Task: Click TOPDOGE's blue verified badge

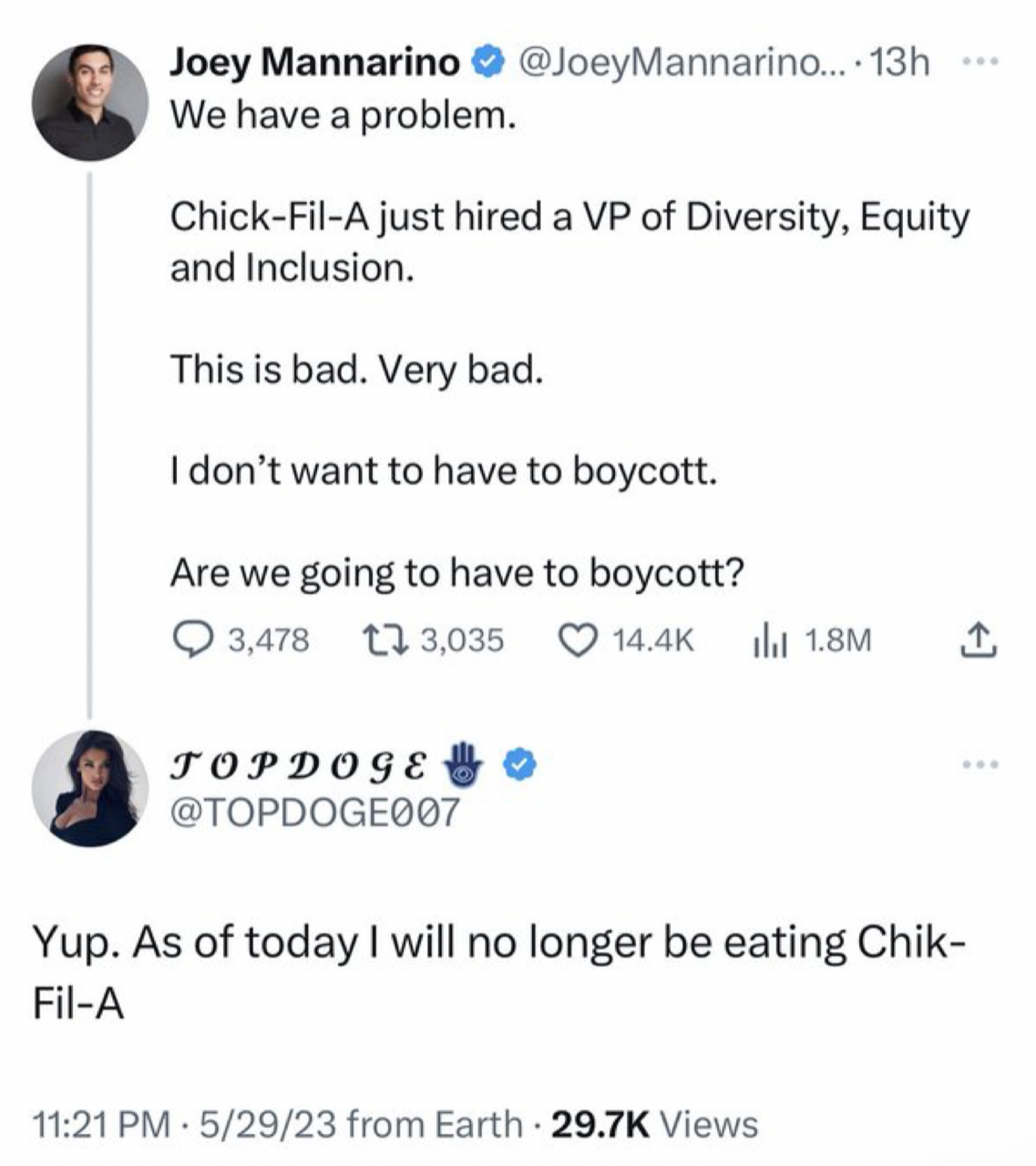Action: (x=519, y=765)
